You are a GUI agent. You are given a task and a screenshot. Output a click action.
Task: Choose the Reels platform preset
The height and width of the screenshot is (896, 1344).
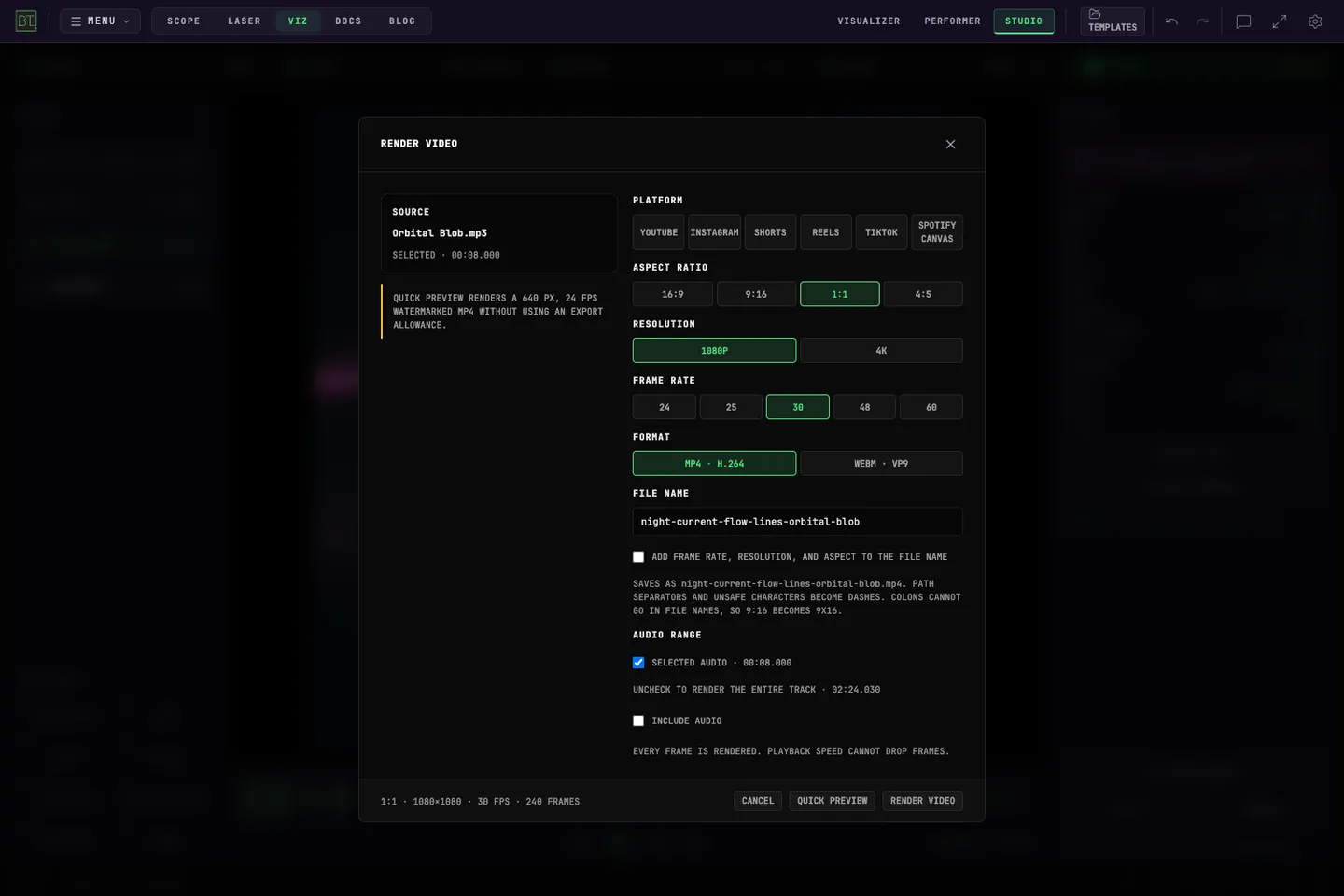click(826, 232)
